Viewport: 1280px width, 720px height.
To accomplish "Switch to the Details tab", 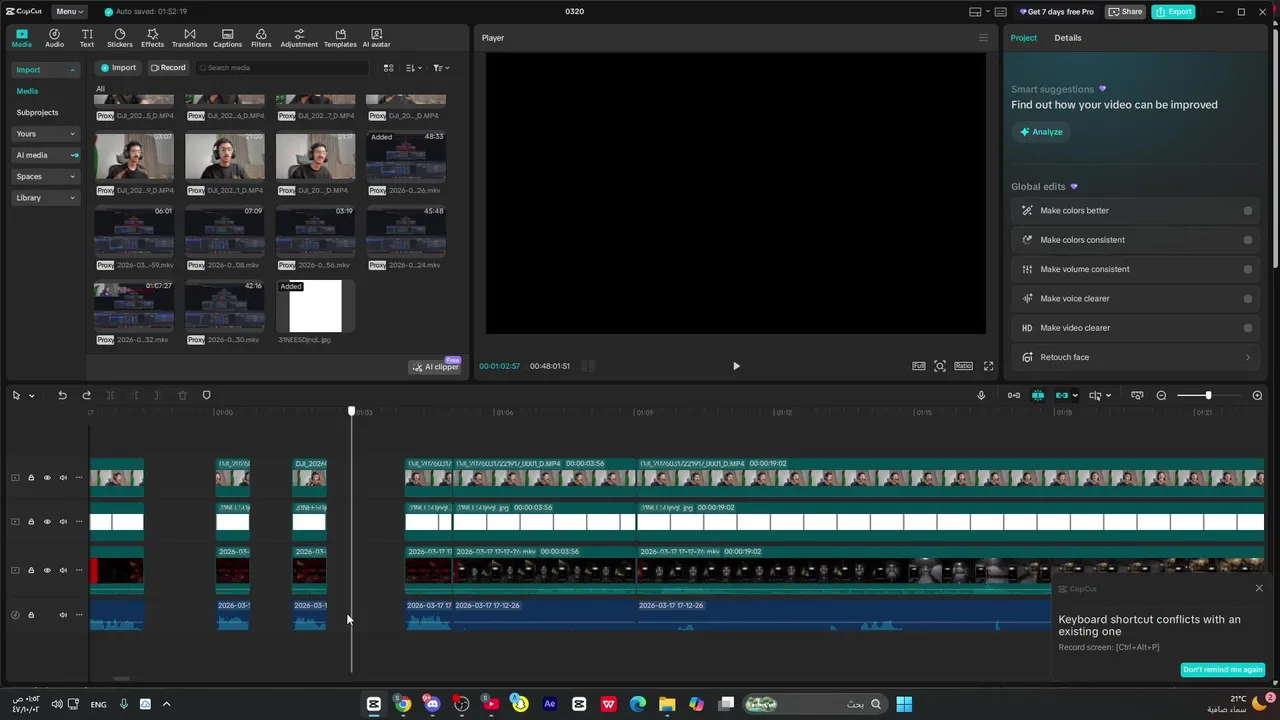I will [1067, 38].
